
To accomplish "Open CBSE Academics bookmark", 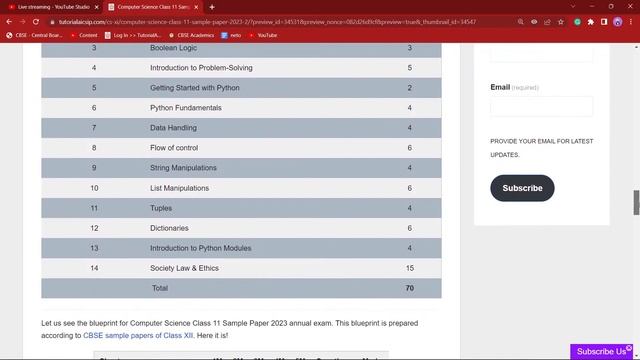I will tap(191, 36).
